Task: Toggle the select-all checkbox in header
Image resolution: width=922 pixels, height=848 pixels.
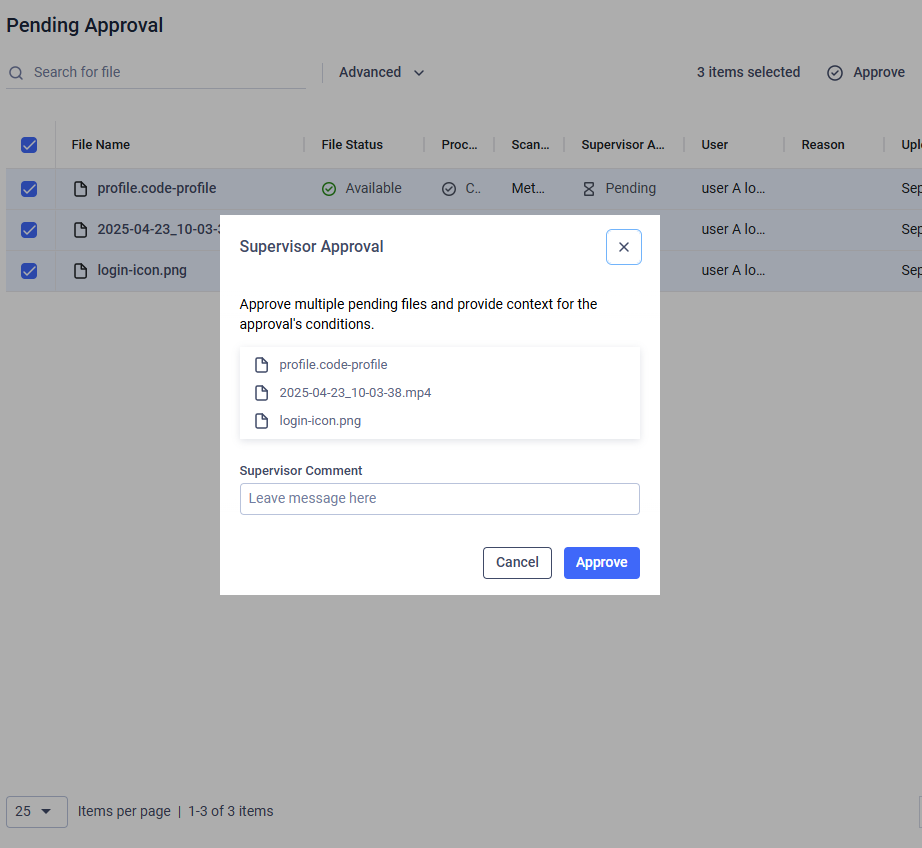Action: 29,145
